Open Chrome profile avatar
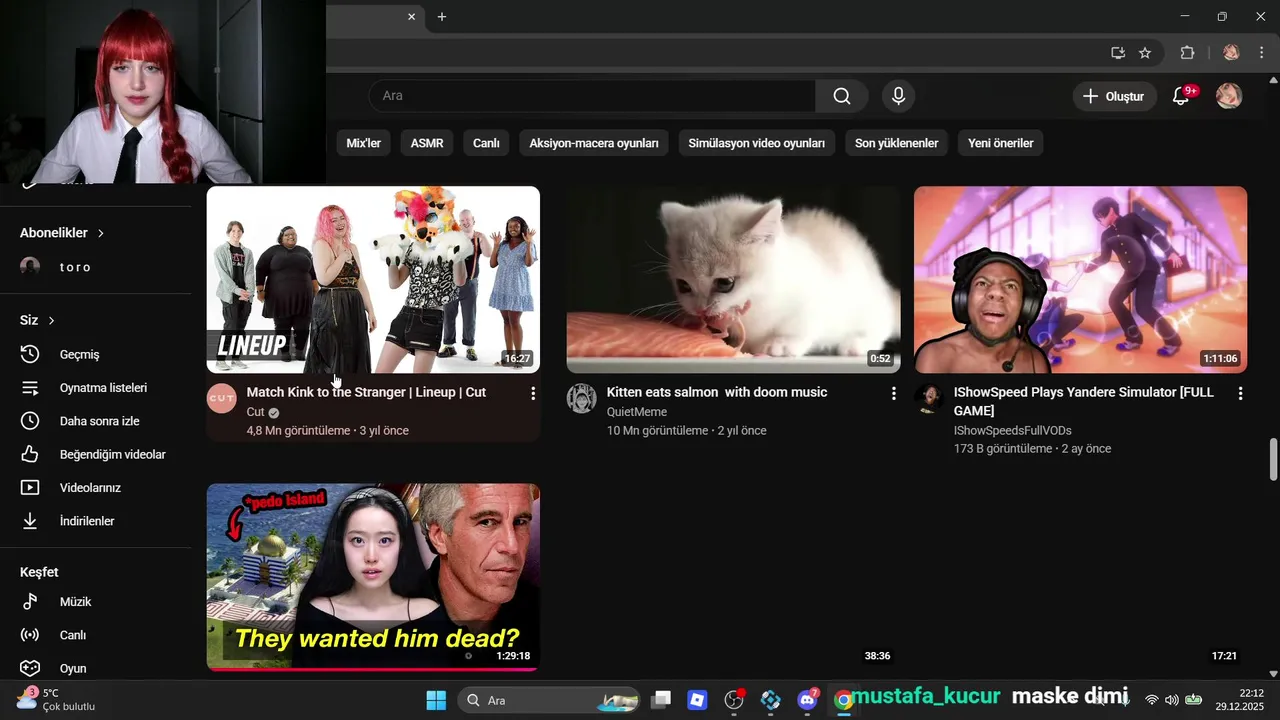1280x720 pixels. [x=1231, y=53]
